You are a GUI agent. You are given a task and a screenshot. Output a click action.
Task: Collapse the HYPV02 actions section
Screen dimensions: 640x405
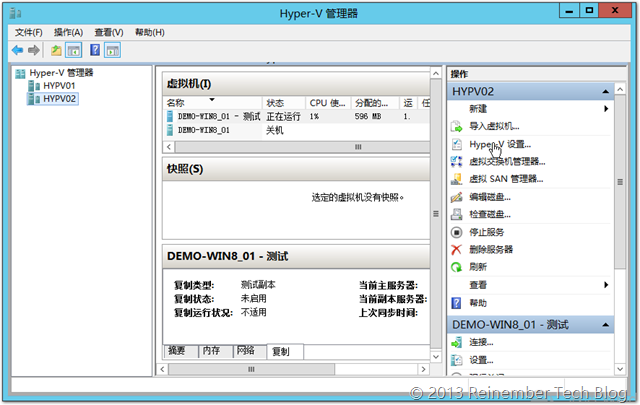606,92
